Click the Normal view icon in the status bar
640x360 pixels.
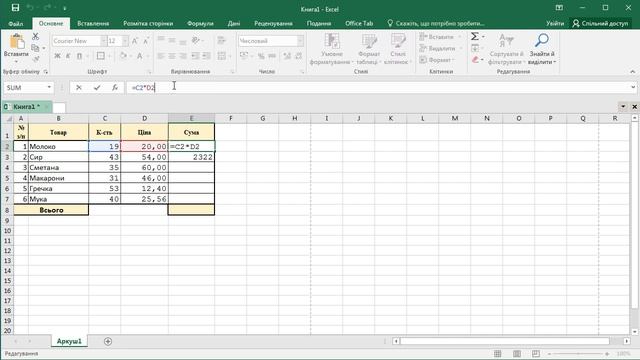[x=497, y=353]
